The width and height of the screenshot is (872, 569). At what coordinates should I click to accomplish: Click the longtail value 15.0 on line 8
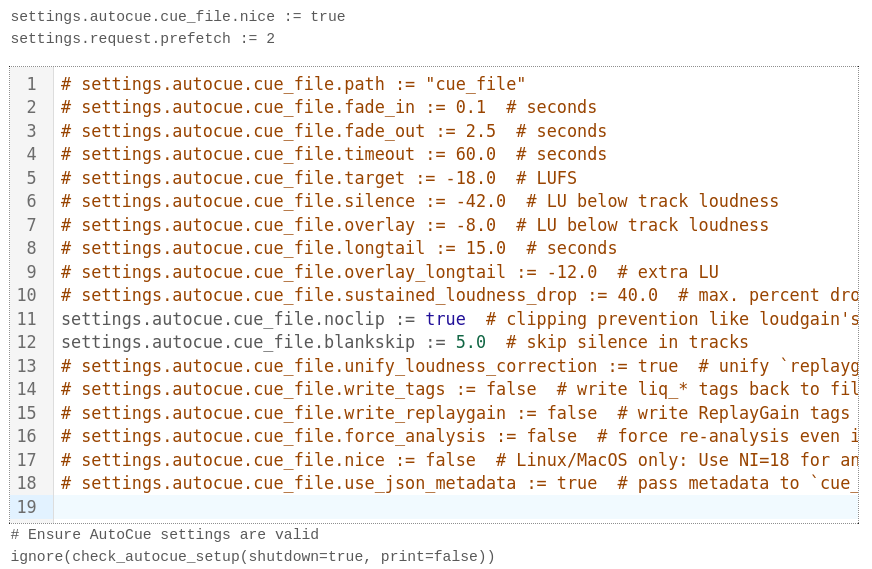485,248
